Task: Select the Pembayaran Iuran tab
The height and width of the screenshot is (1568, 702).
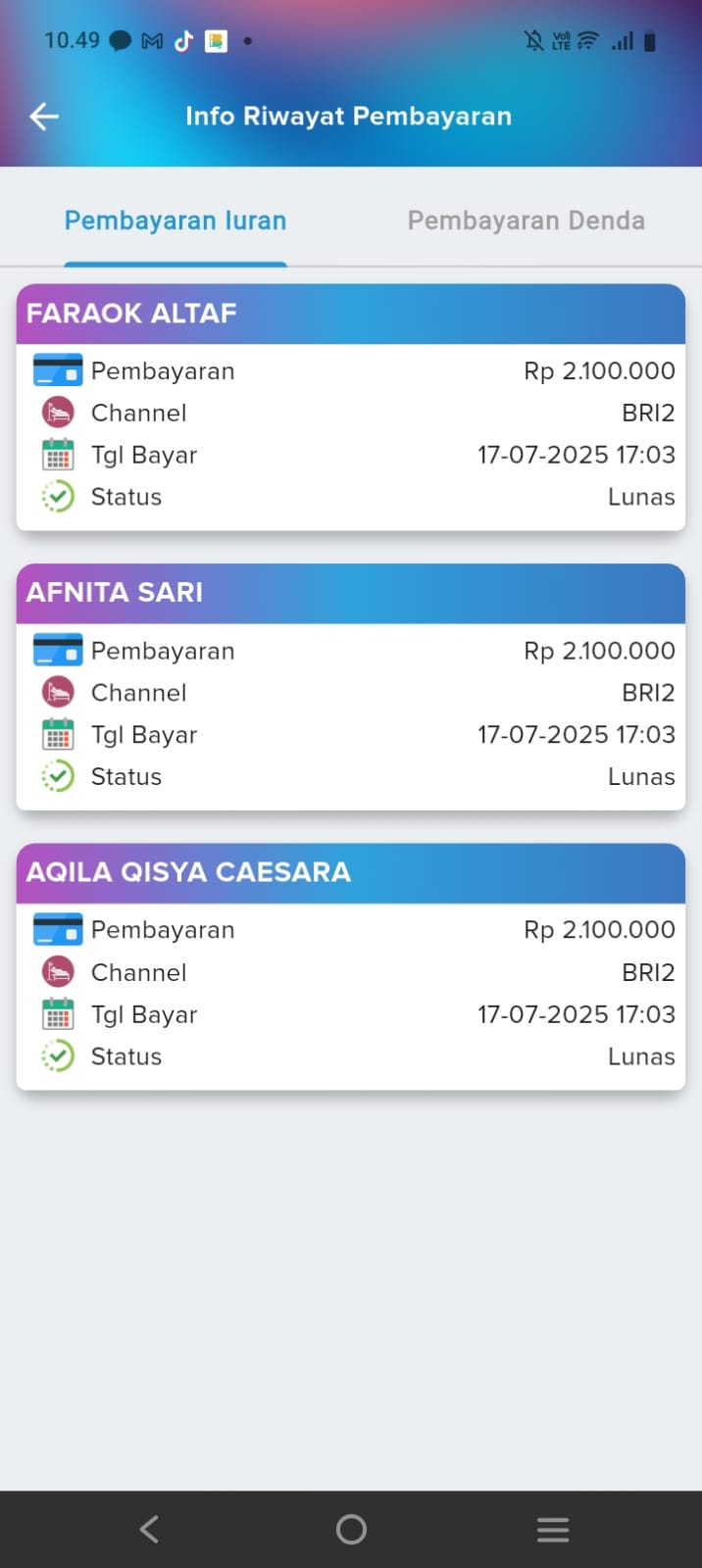Action: point(175,220)
